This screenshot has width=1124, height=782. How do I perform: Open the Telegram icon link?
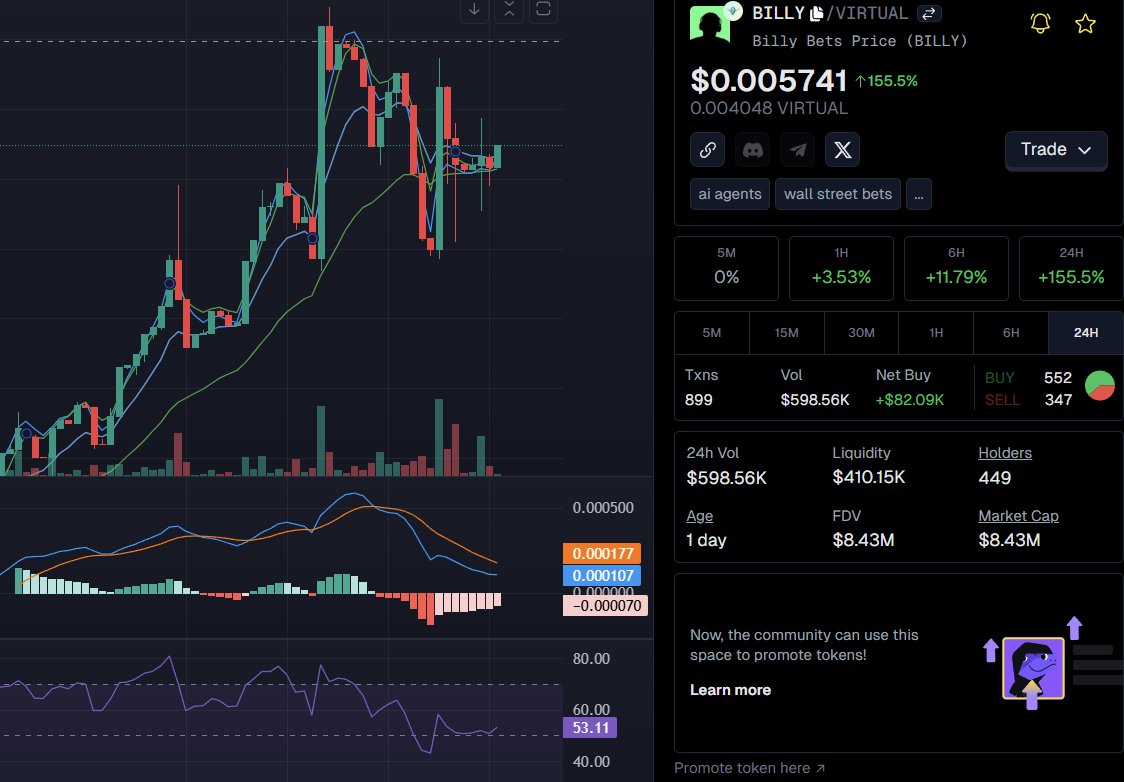798,150
